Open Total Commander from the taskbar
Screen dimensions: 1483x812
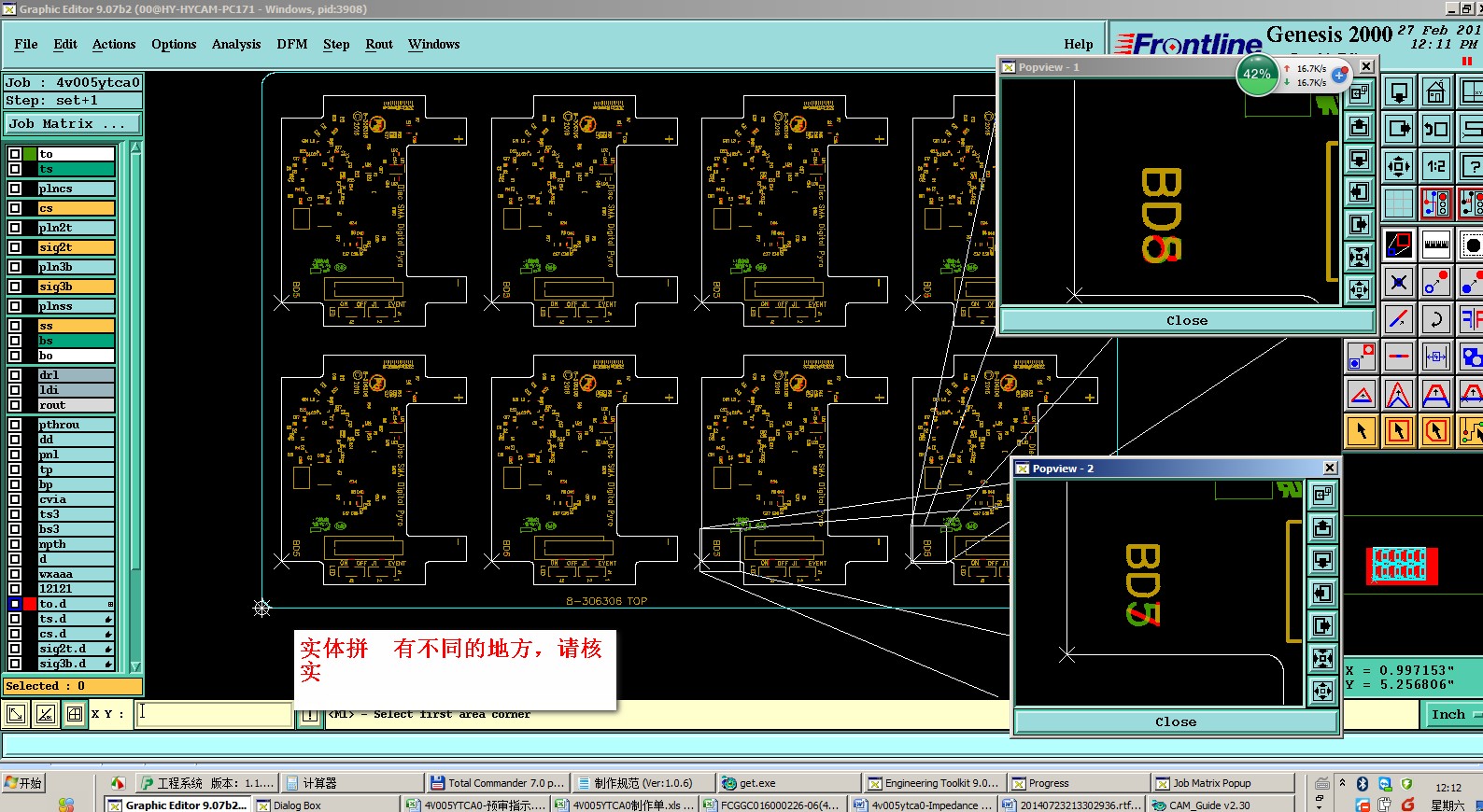pos(497,783)
